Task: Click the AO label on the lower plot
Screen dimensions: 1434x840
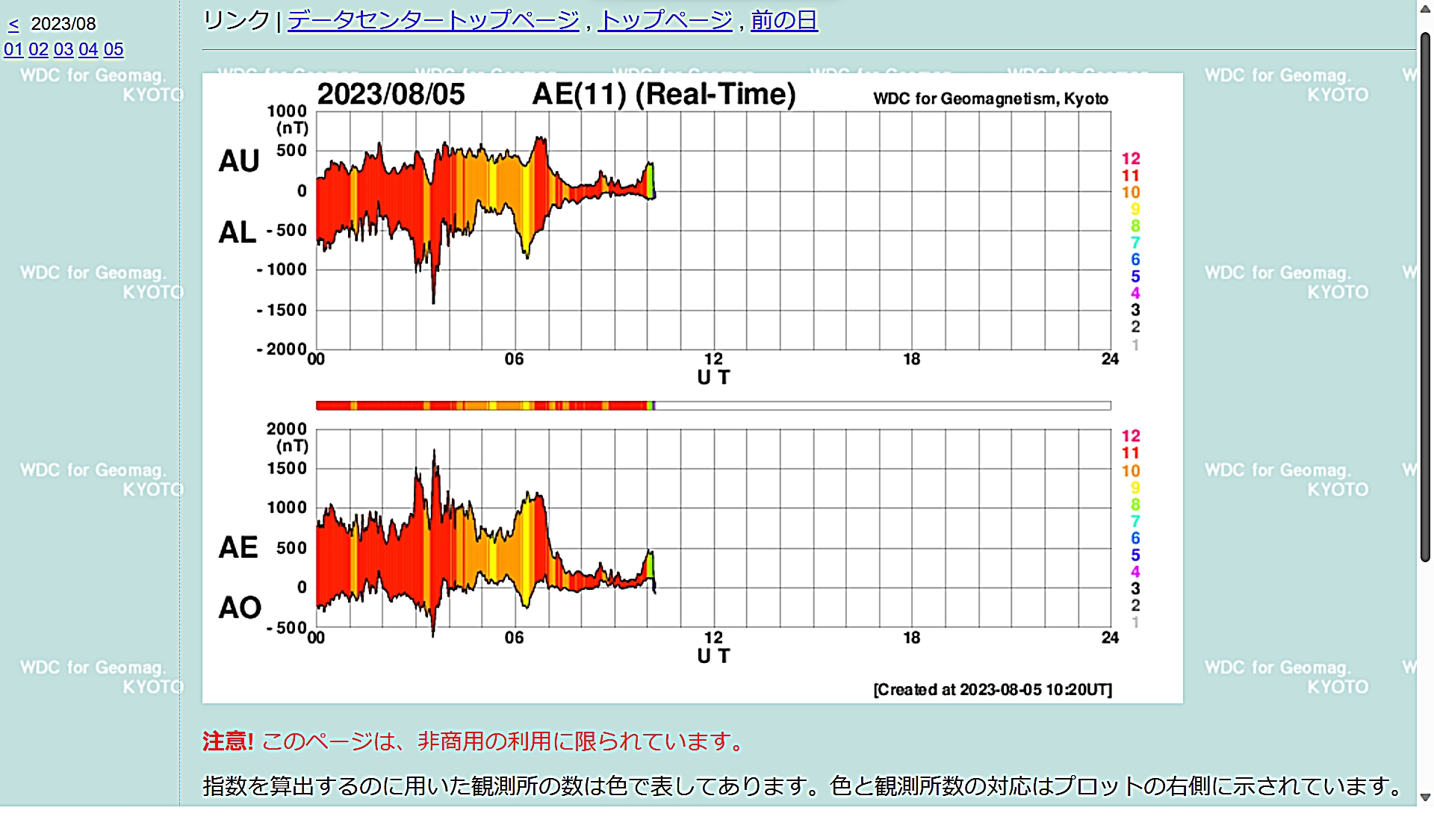Action: click(240, 607)
